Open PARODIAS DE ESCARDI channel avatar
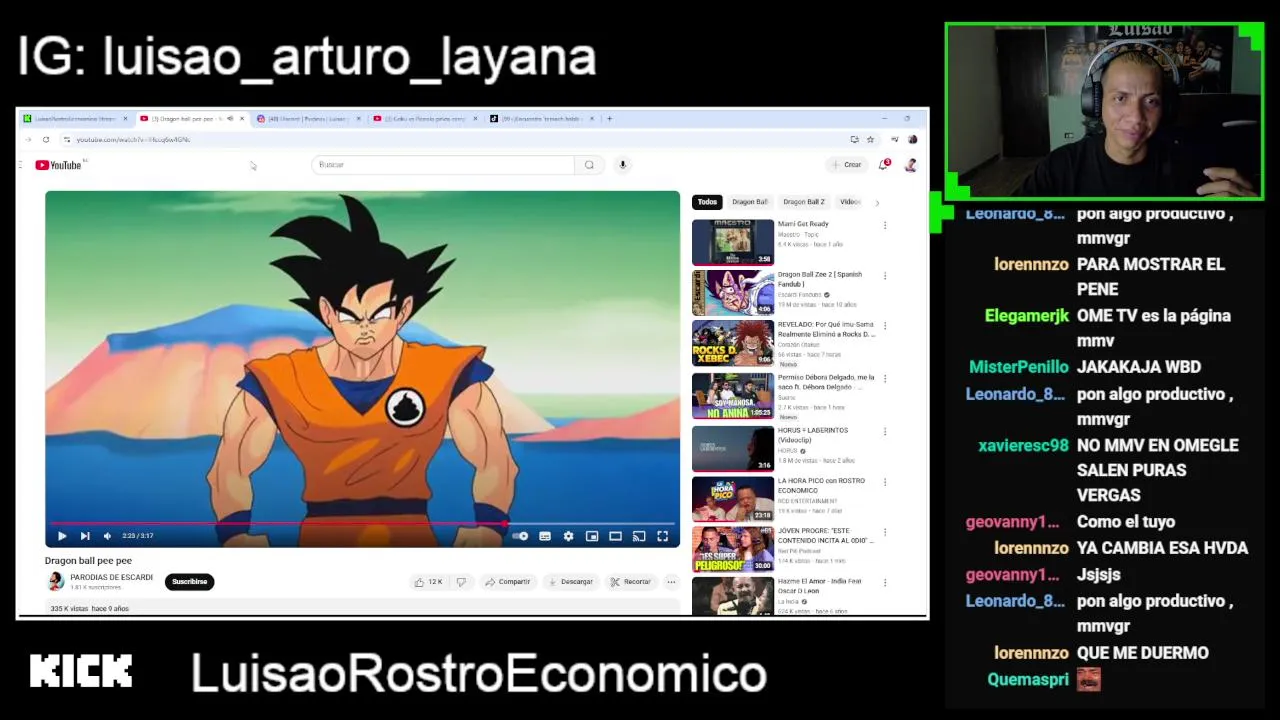This screenshot has width=1280, height=720. click(56, 582)
